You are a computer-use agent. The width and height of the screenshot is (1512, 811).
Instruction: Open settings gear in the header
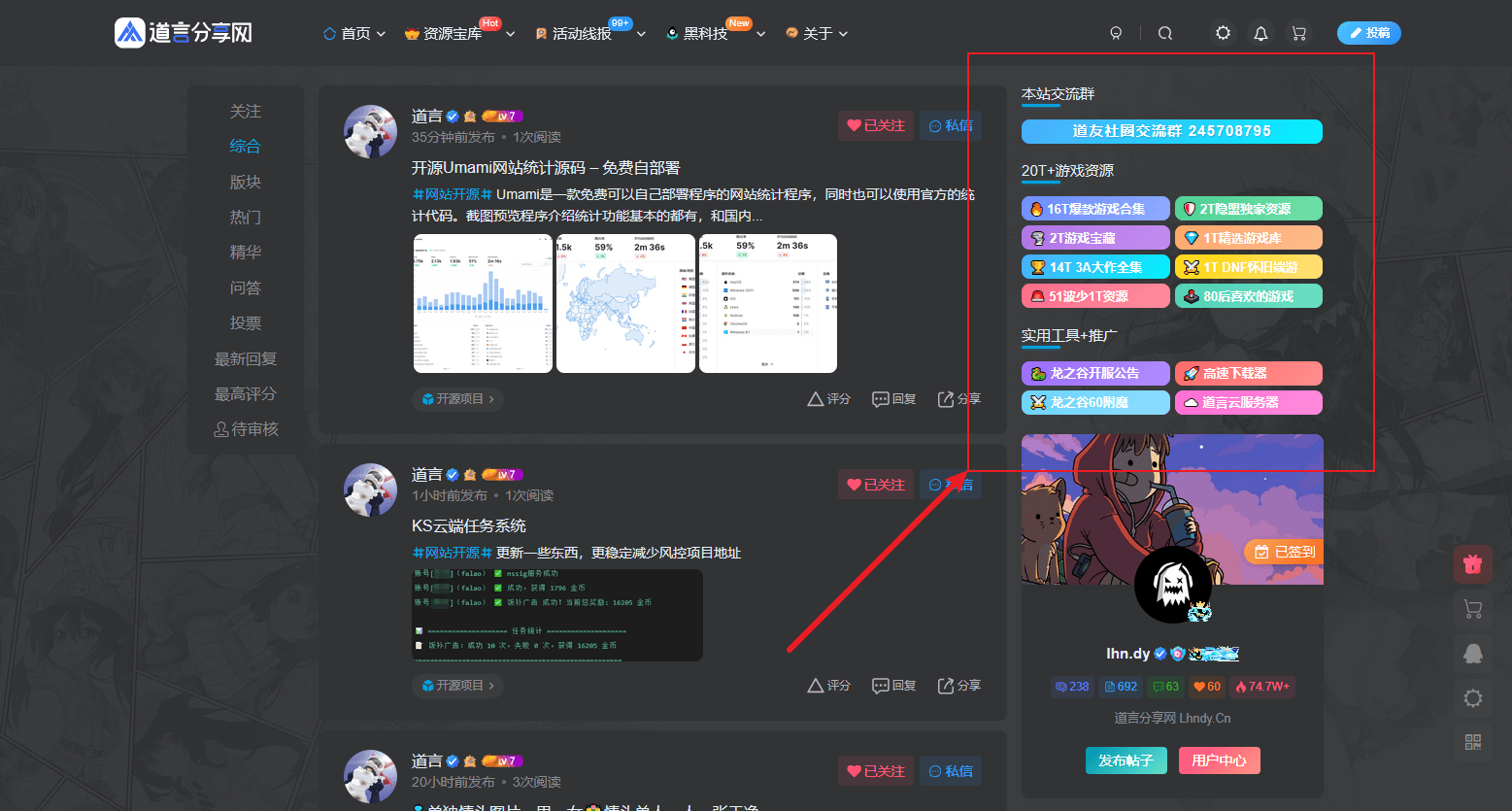click(x=1222, y=32)
